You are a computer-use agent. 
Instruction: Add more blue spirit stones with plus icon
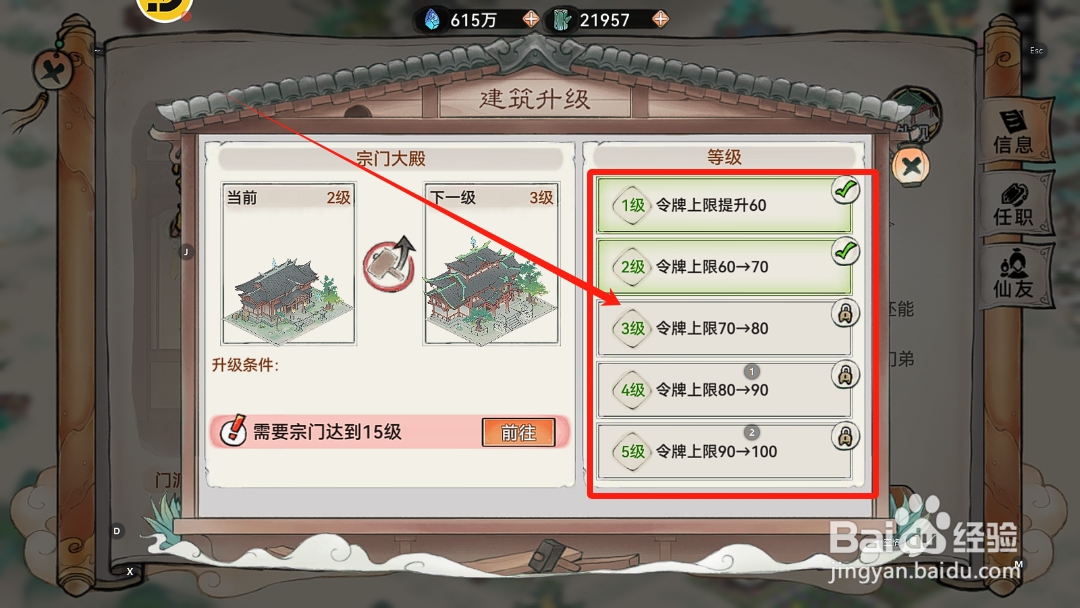click(x=530, y=19)
